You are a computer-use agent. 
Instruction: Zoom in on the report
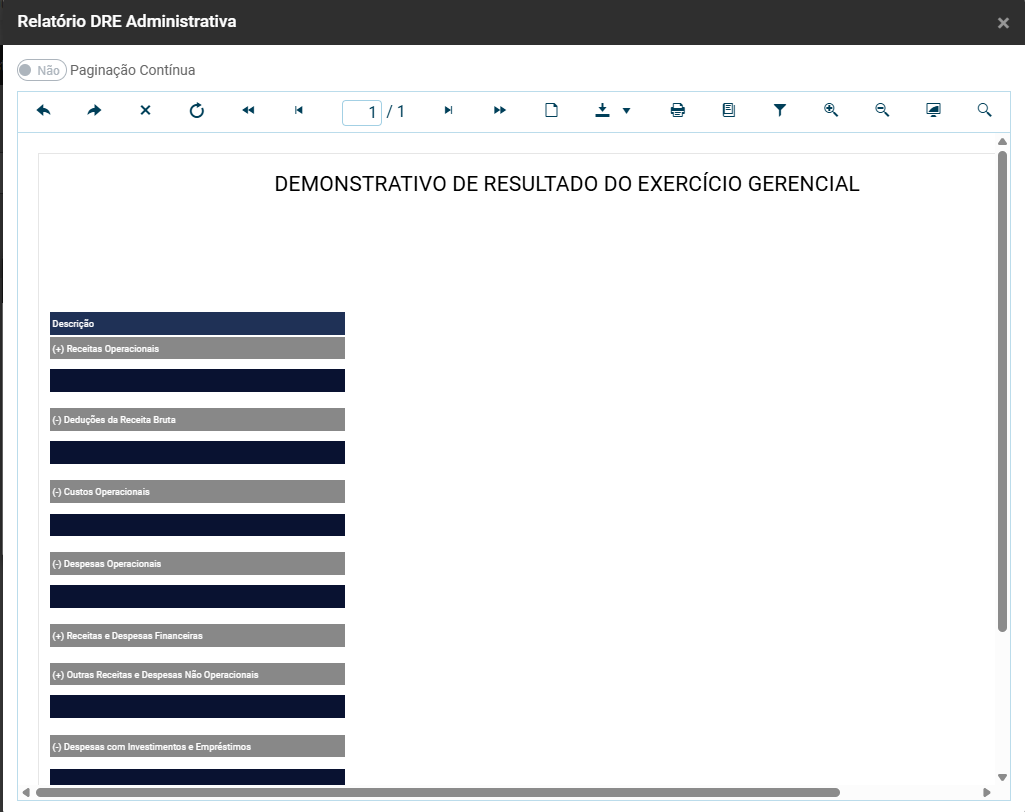(x=831, y=110)
